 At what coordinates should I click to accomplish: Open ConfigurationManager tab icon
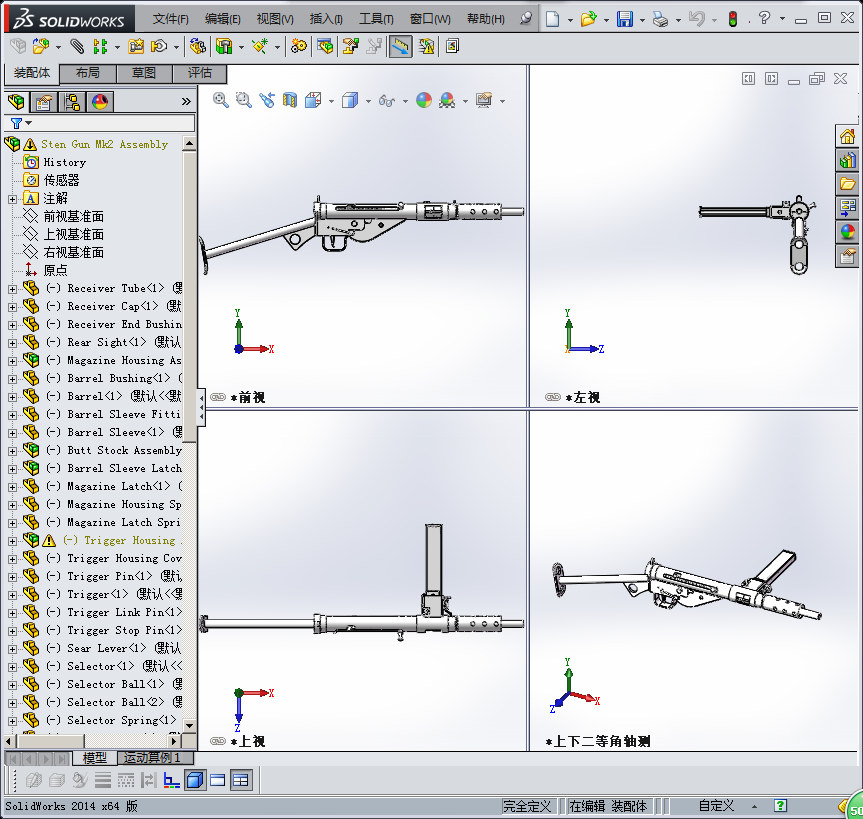click(72, 102)
